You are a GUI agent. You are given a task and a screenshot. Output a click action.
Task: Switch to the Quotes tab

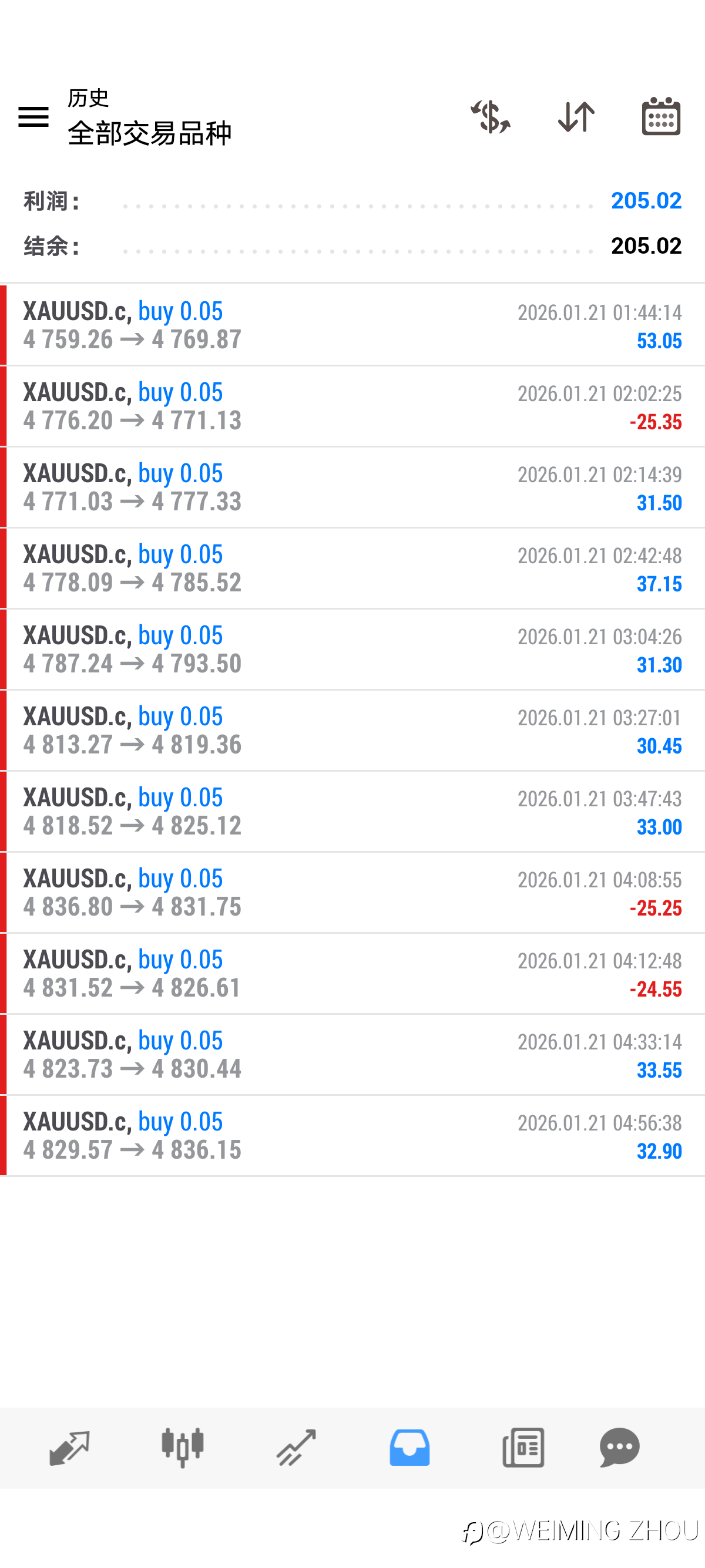click(69, 1447)
